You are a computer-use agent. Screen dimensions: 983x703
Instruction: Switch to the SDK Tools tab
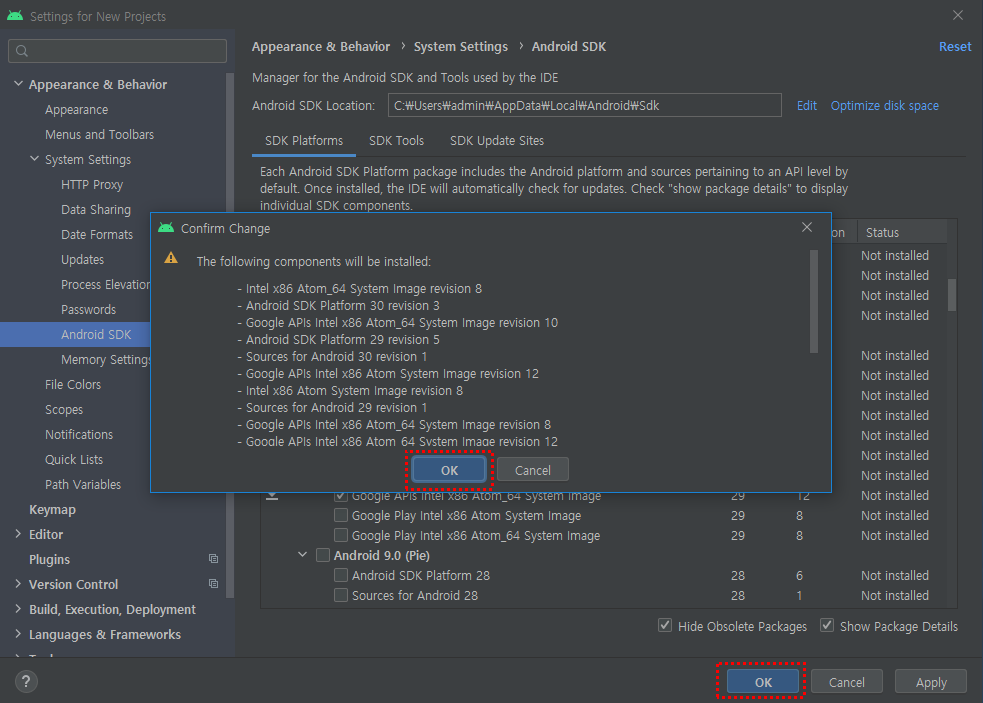[396, 140]
